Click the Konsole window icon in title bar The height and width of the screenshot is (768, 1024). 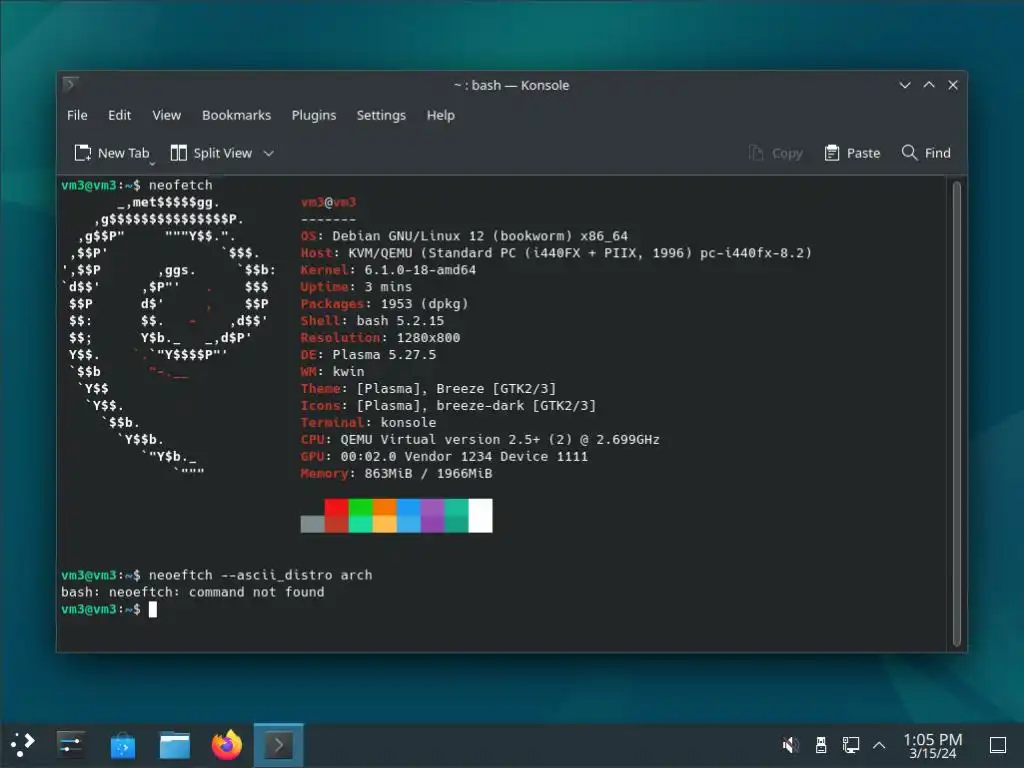[x=71, y=85]
